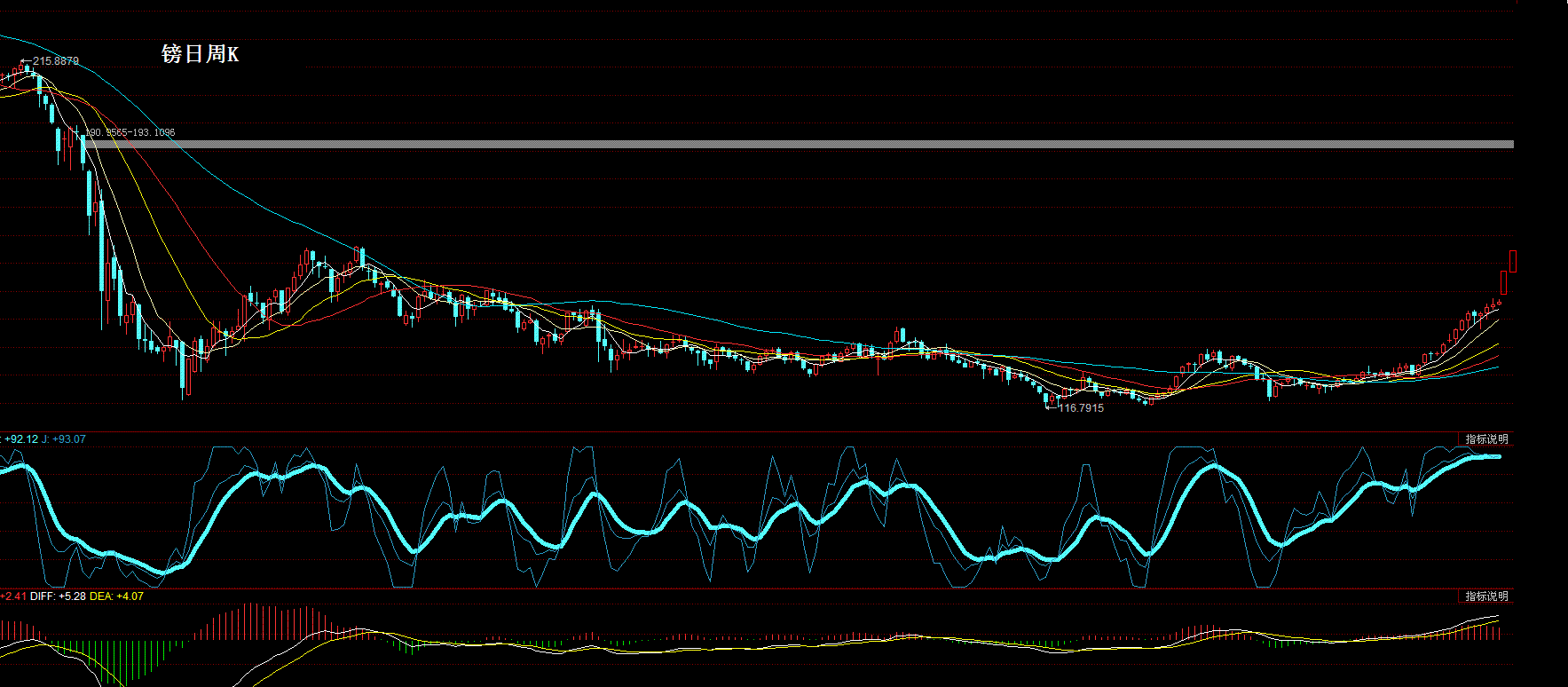Open 指标说明 in the KDJ indicator panel

click(1485, 439)
